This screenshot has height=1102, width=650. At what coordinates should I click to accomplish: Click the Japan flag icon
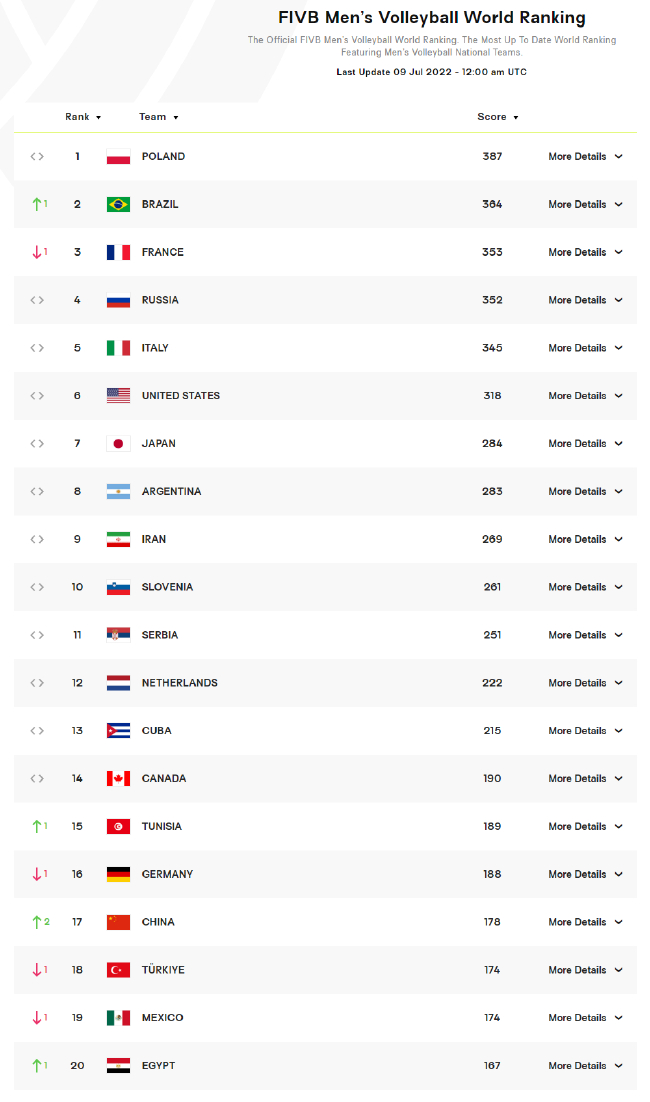(118, 444)
